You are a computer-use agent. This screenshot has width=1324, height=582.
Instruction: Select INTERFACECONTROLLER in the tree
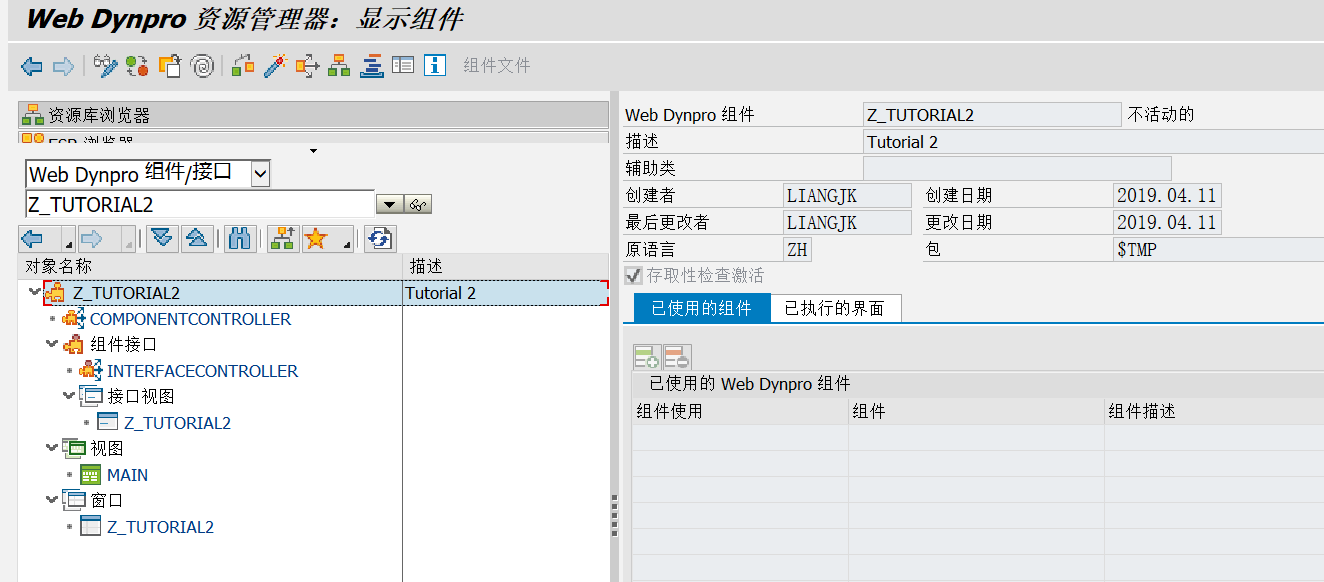[x=202, y=371]
